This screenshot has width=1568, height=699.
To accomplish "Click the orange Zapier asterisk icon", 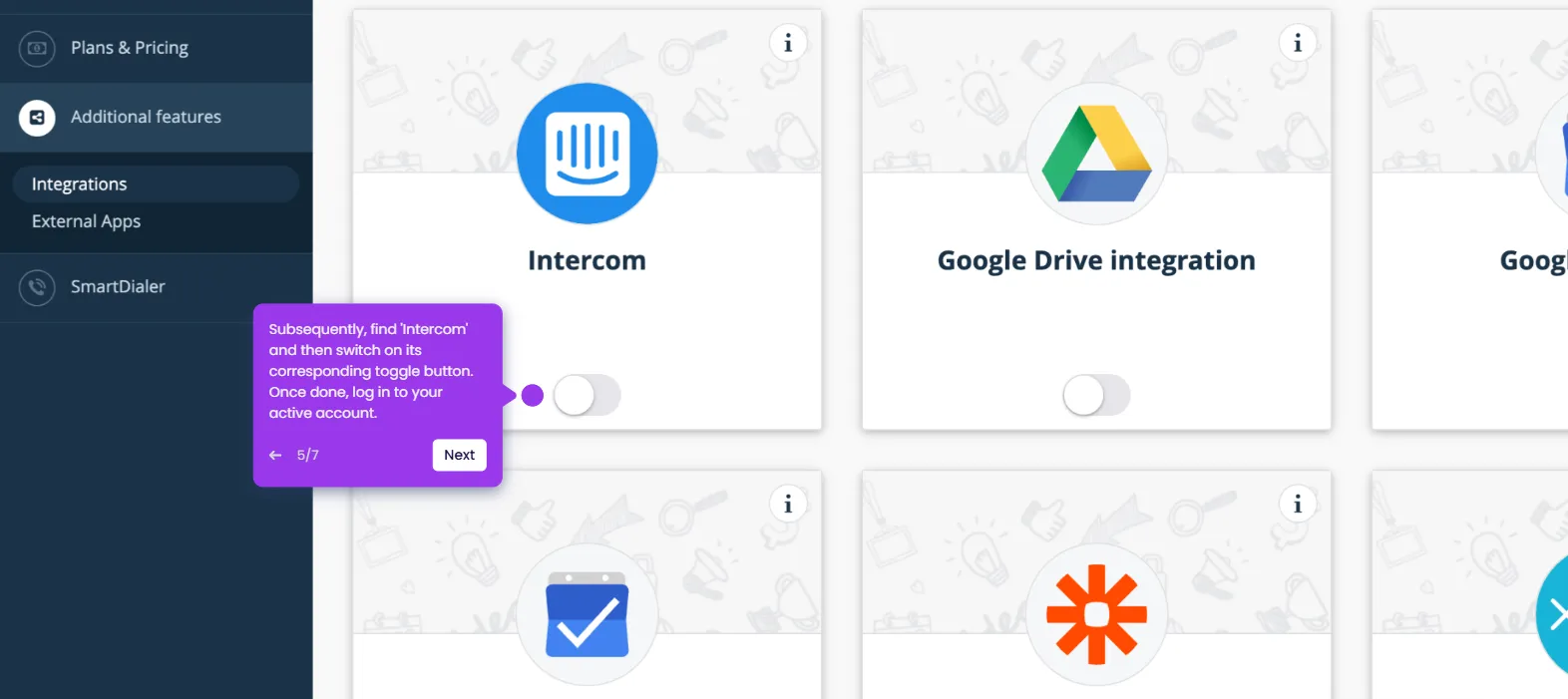I will coord(1096,614).
